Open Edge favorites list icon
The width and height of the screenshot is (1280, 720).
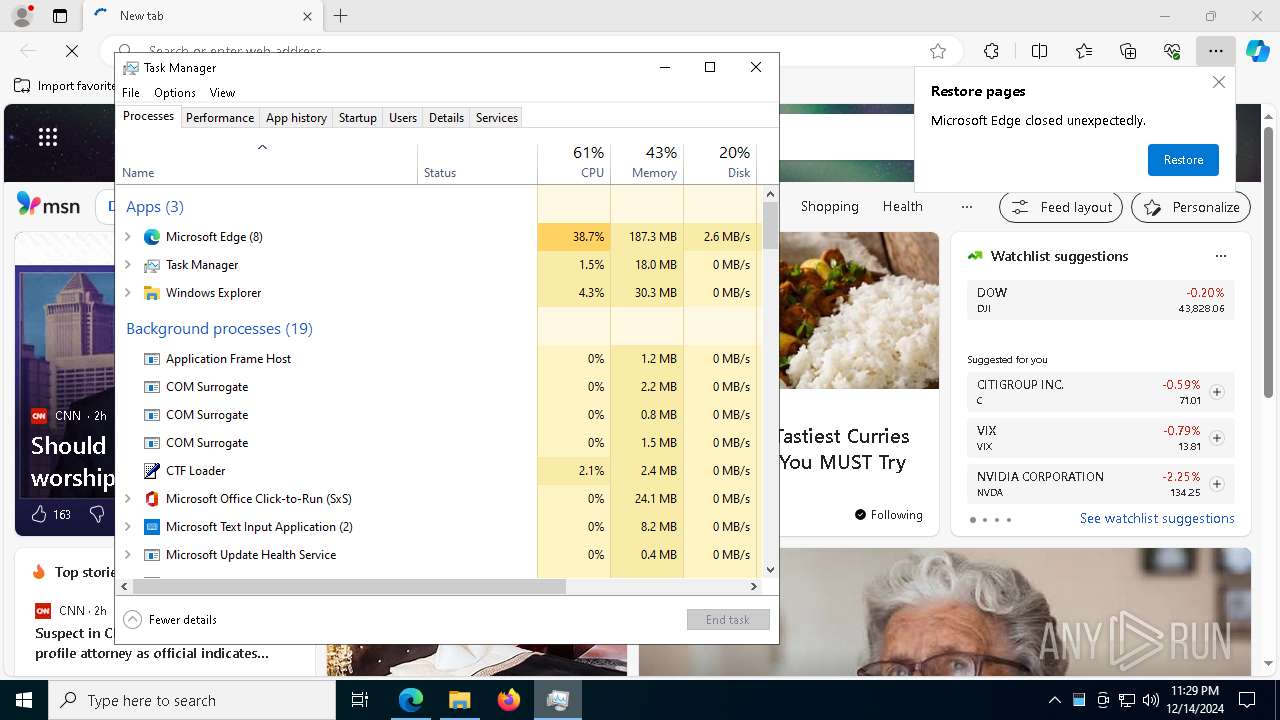point(1084,51)
